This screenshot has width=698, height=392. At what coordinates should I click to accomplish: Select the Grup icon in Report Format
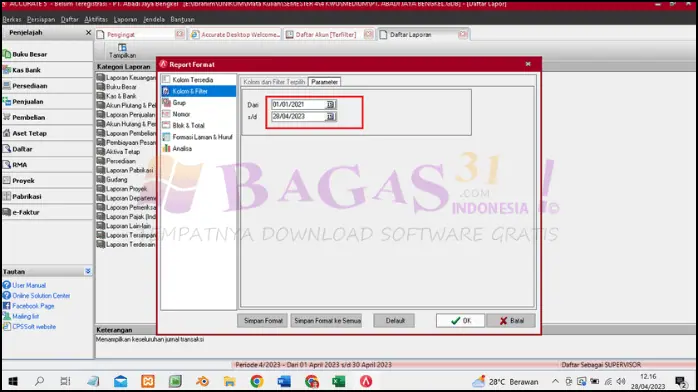point(166,102)
